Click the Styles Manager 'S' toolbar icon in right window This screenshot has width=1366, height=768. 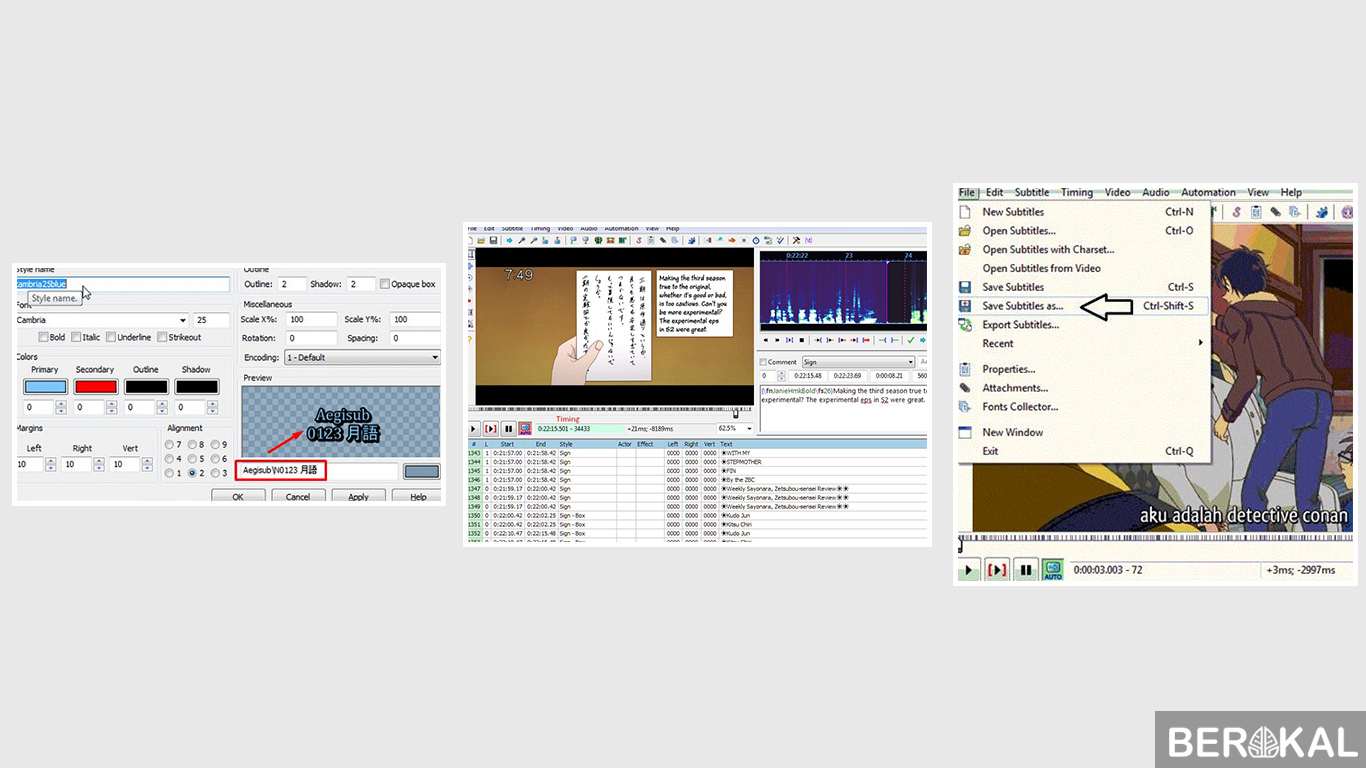pos(1236,212)
